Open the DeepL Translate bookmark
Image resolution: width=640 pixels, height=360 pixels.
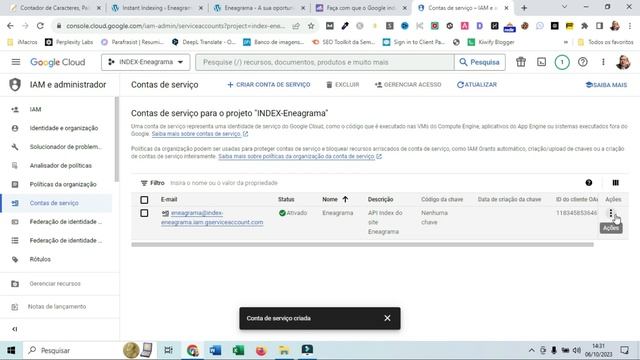tap(204, 42)
